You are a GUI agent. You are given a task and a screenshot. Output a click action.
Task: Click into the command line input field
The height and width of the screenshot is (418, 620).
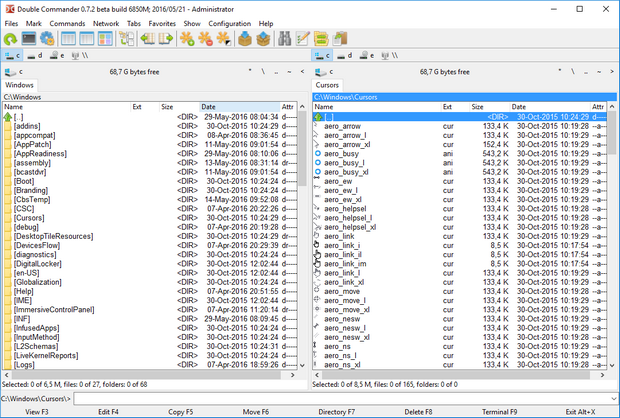[342, 399]
